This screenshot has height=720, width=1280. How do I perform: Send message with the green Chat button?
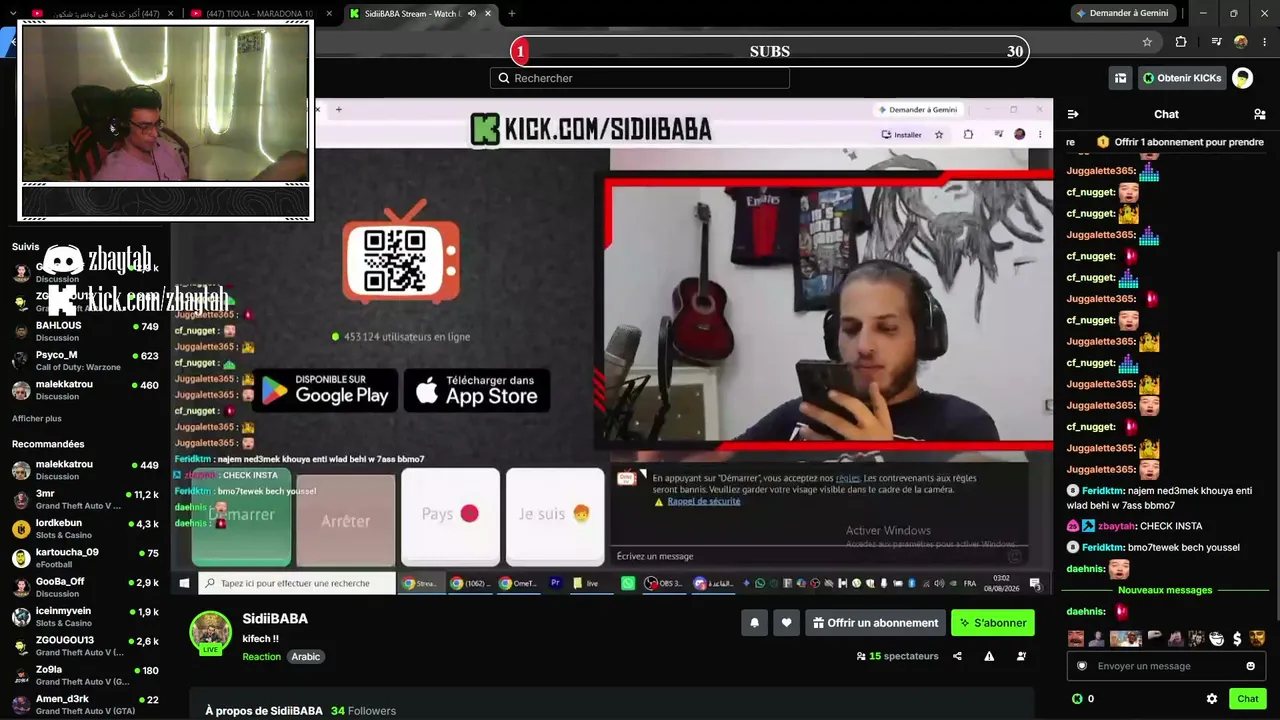[1248, 699]
